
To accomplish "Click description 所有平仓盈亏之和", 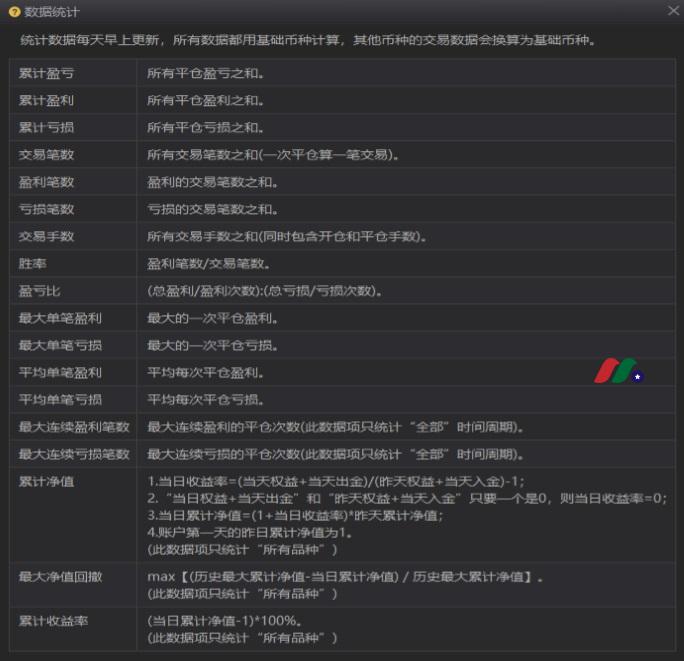I will pos(205,73).
